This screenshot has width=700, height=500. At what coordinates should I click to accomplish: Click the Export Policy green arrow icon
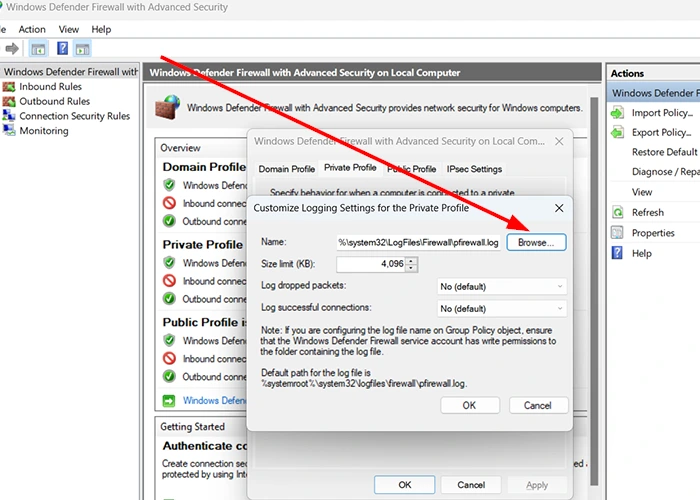pyautogui.click(x=618, y=133)
